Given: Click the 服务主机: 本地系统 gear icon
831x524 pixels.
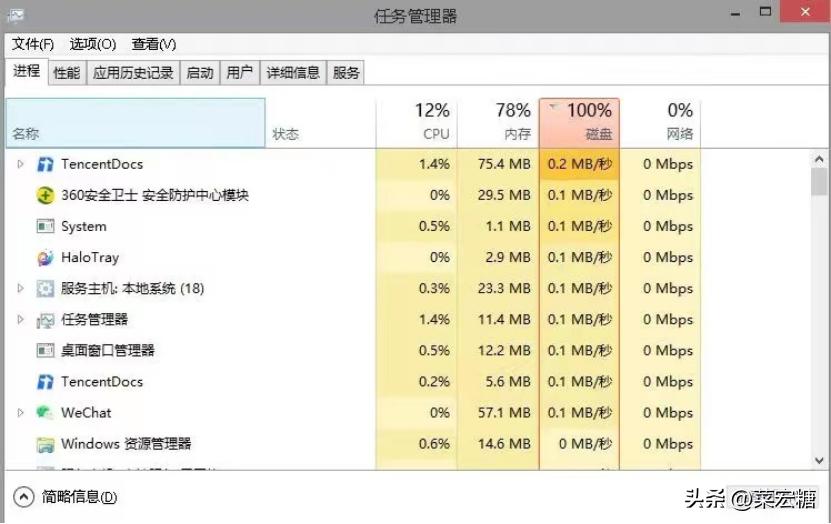Looking at the screenshot, I should pos(45,289).
